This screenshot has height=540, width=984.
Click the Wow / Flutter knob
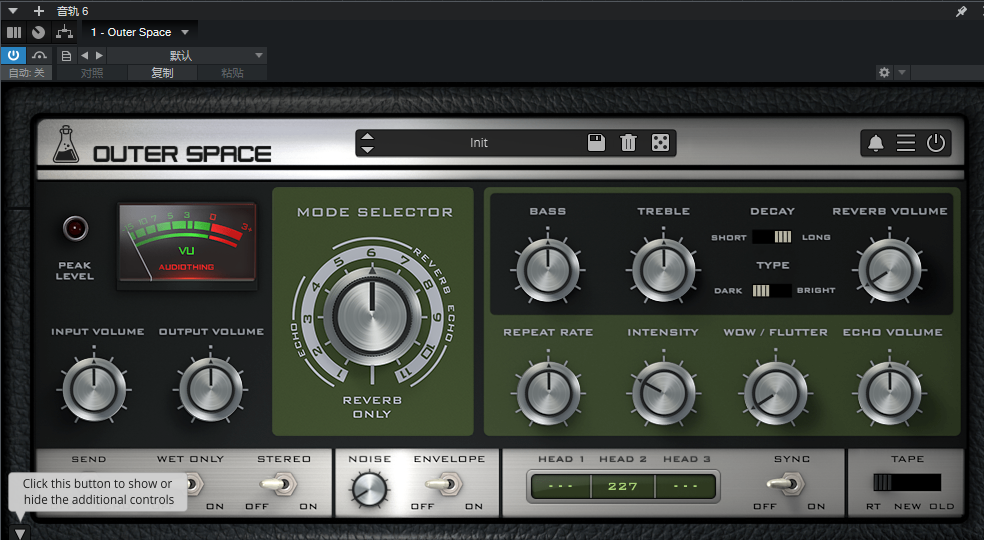click(x=775, y=393)
